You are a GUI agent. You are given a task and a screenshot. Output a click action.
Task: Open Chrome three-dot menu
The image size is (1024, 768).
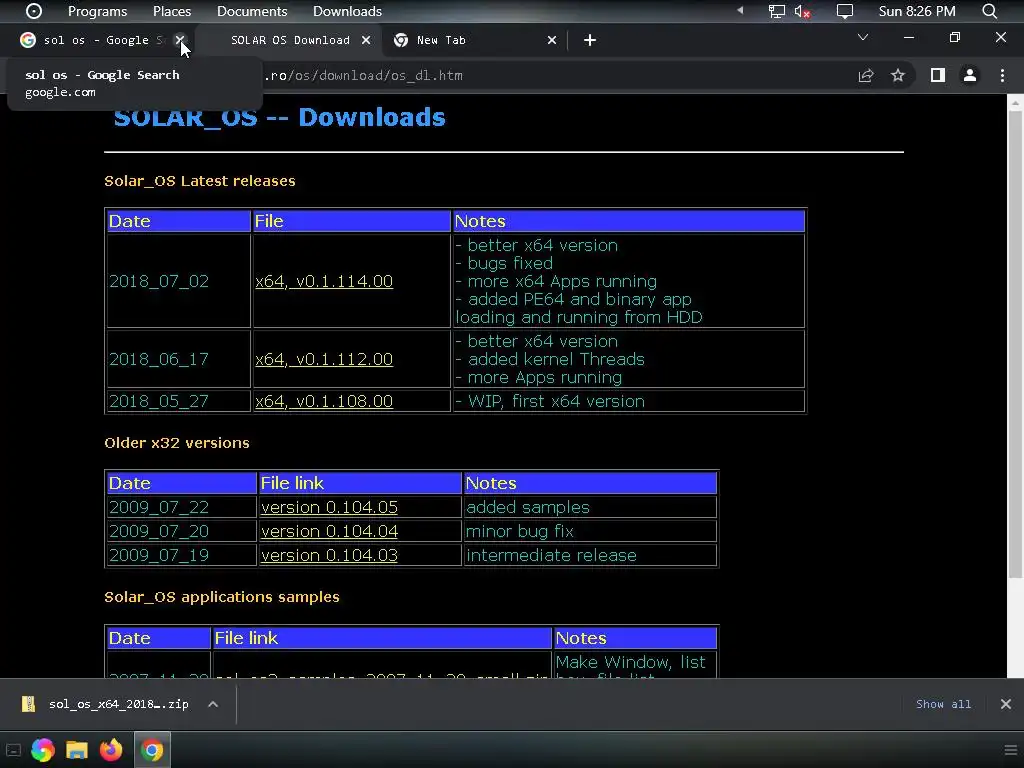(x=1002, y=76)
